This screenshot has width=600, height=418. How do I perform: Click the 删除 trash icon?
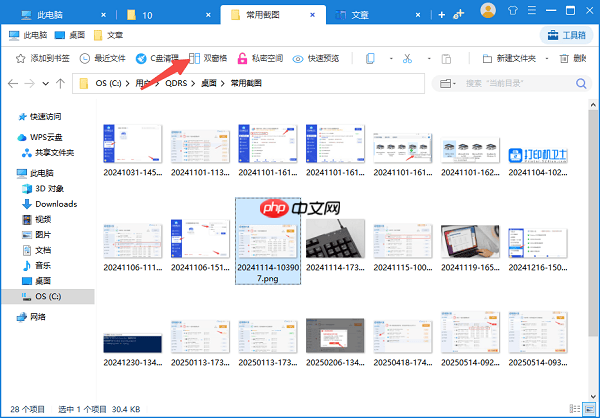pos(564,59)
